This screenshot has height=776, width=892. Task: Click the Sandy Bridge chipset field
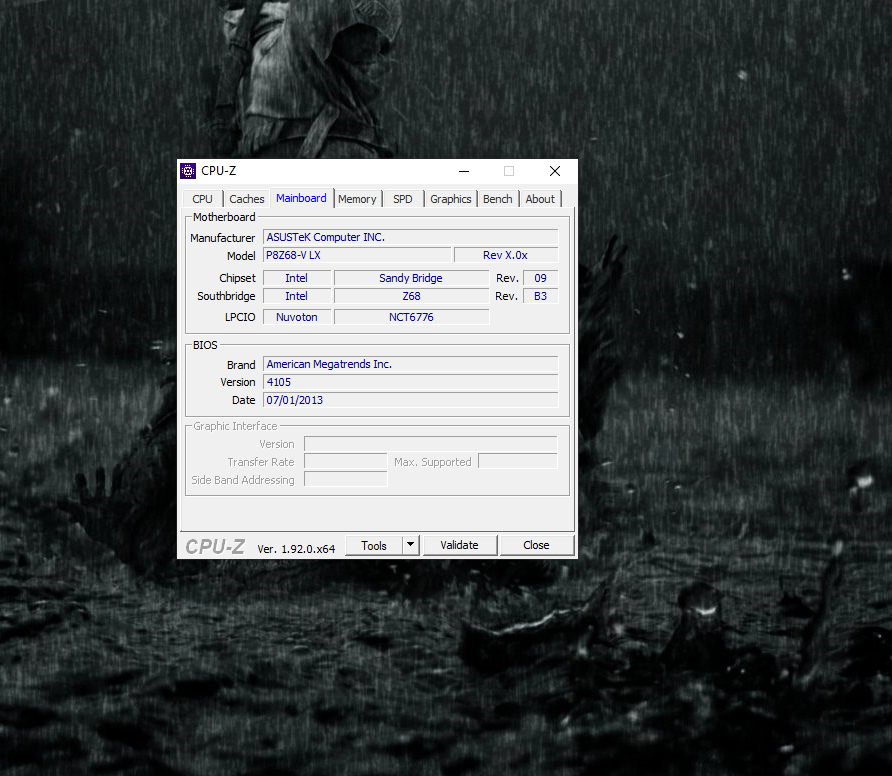tap(411, 278)
